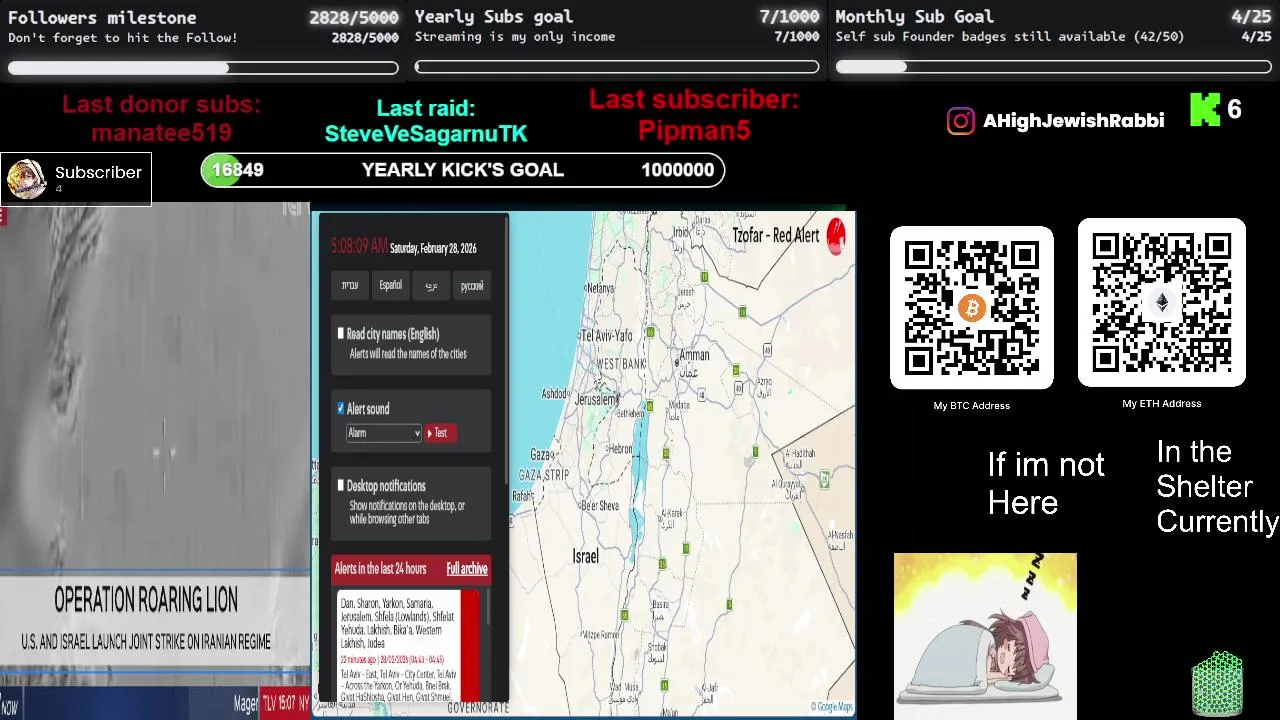Viewport: 1280px width, 720px height.
Task: Click the Bitcoin QR code
Action: click(x=972, y=308)
